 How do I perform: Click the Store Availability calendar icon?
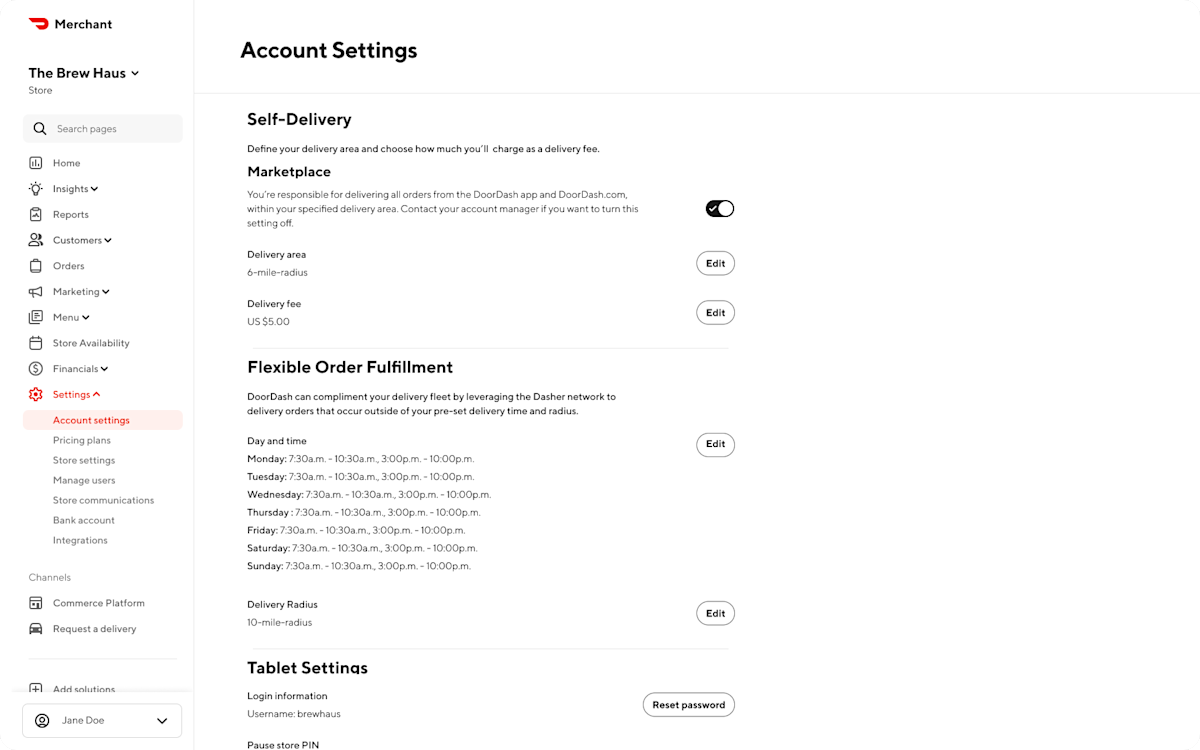click(37, 343)
